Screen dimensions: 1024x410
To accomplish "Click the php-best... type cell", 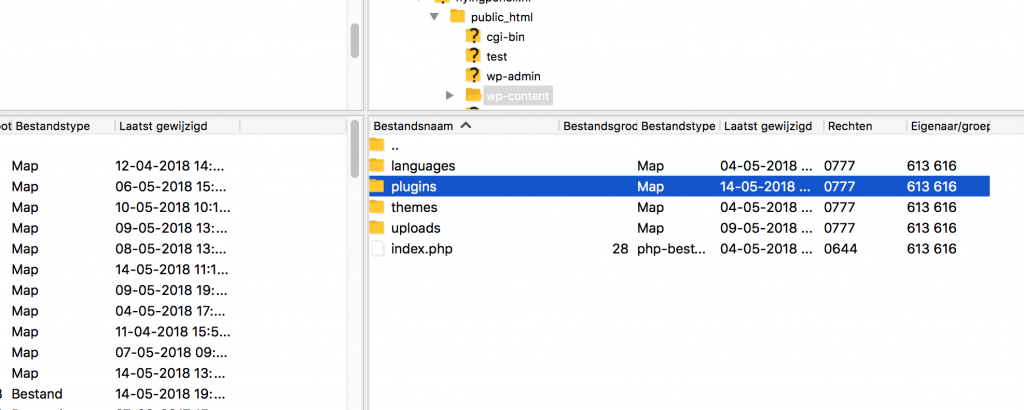I will tap(671, 249).
